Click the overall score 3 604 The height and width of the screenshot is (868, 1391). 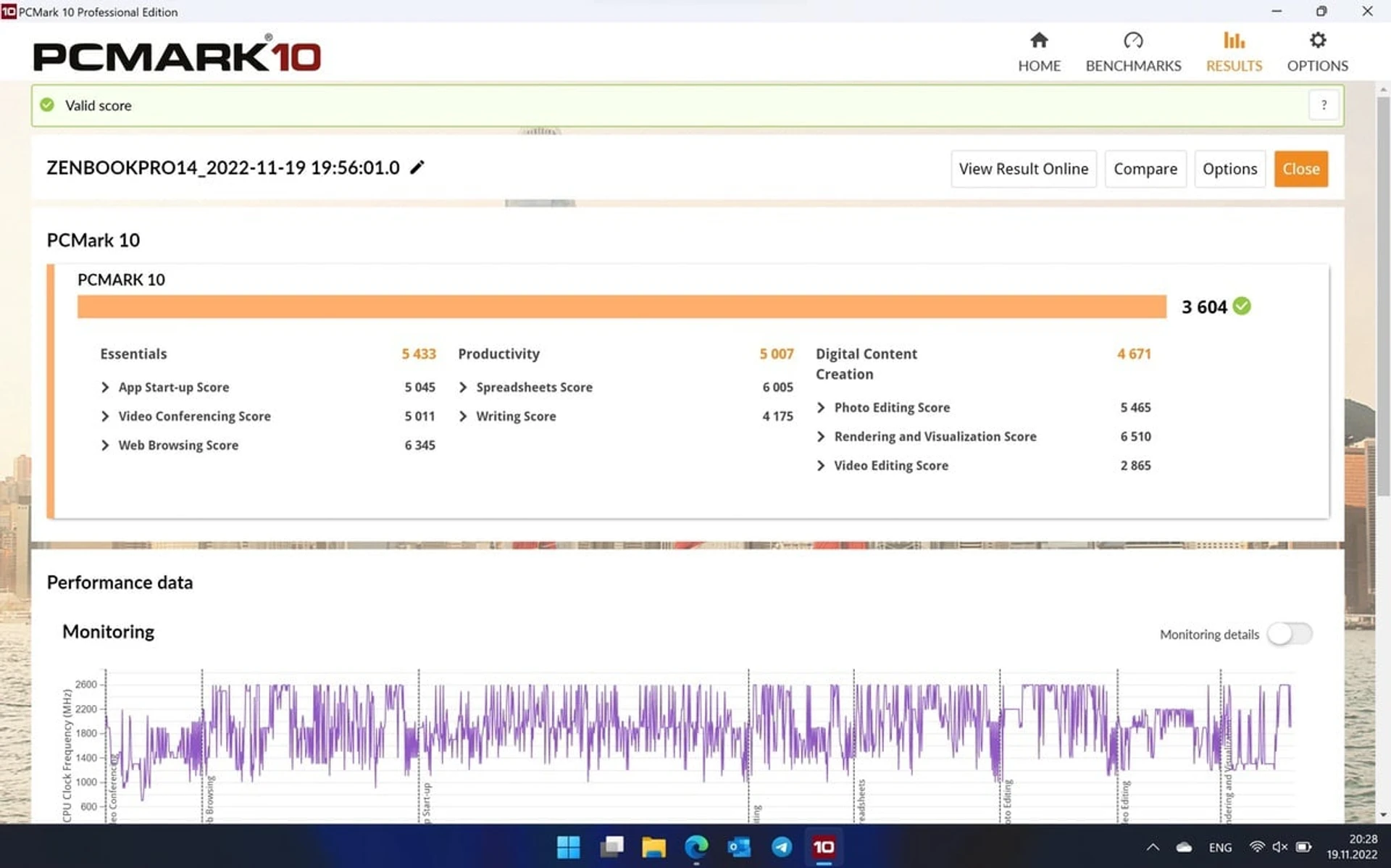1204,307
